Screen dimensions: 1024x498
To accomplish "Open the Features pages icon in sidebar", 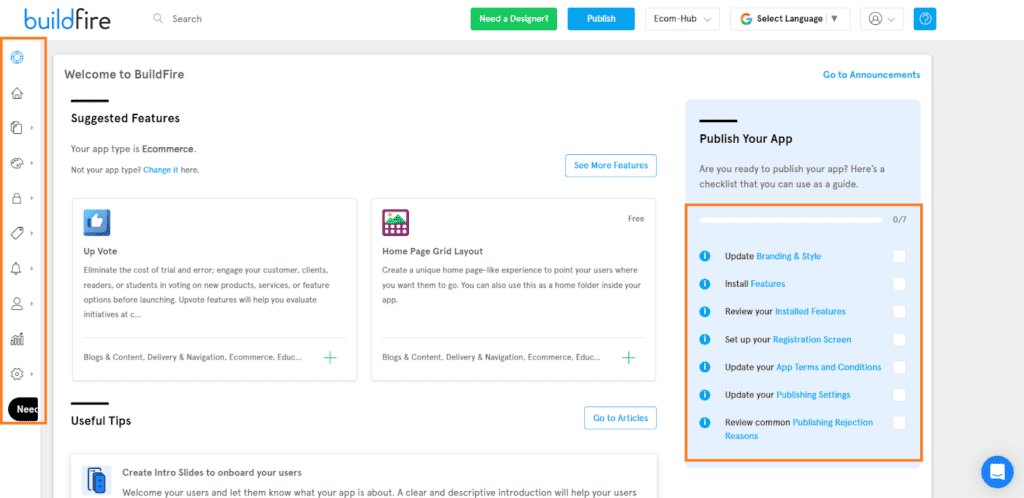I will click(x=17, y=128).
